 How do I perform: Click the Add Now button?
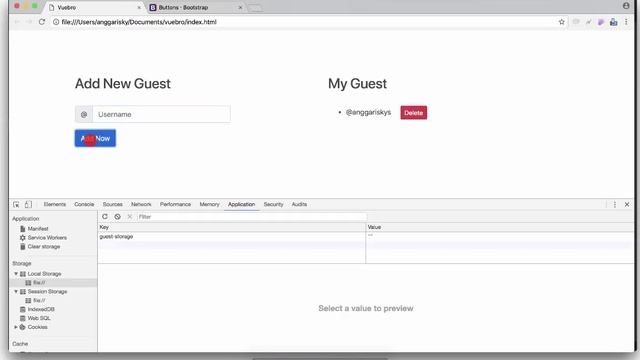[95, 138]
